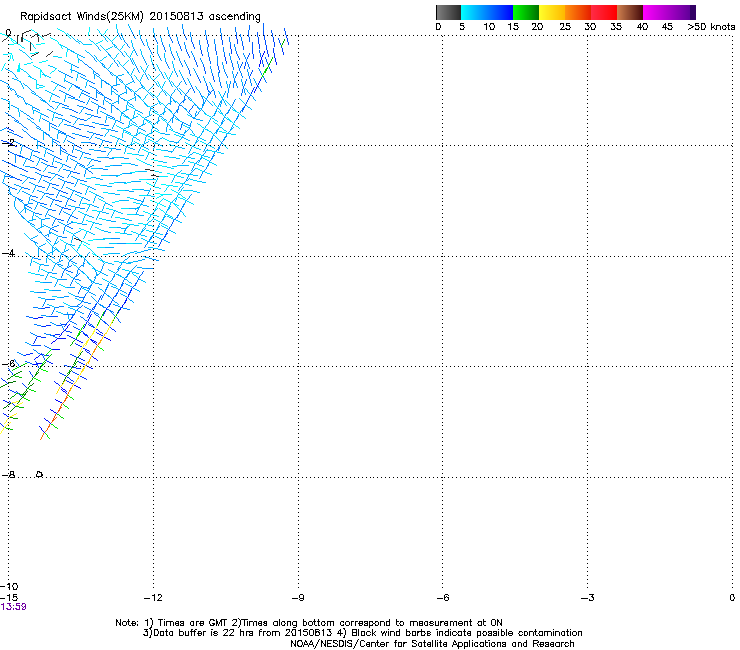Image resolution: width=740 pixels, height=650 pixels.
Task: Click the -8 latitude axis label
Action: click(x=8, y=475)
